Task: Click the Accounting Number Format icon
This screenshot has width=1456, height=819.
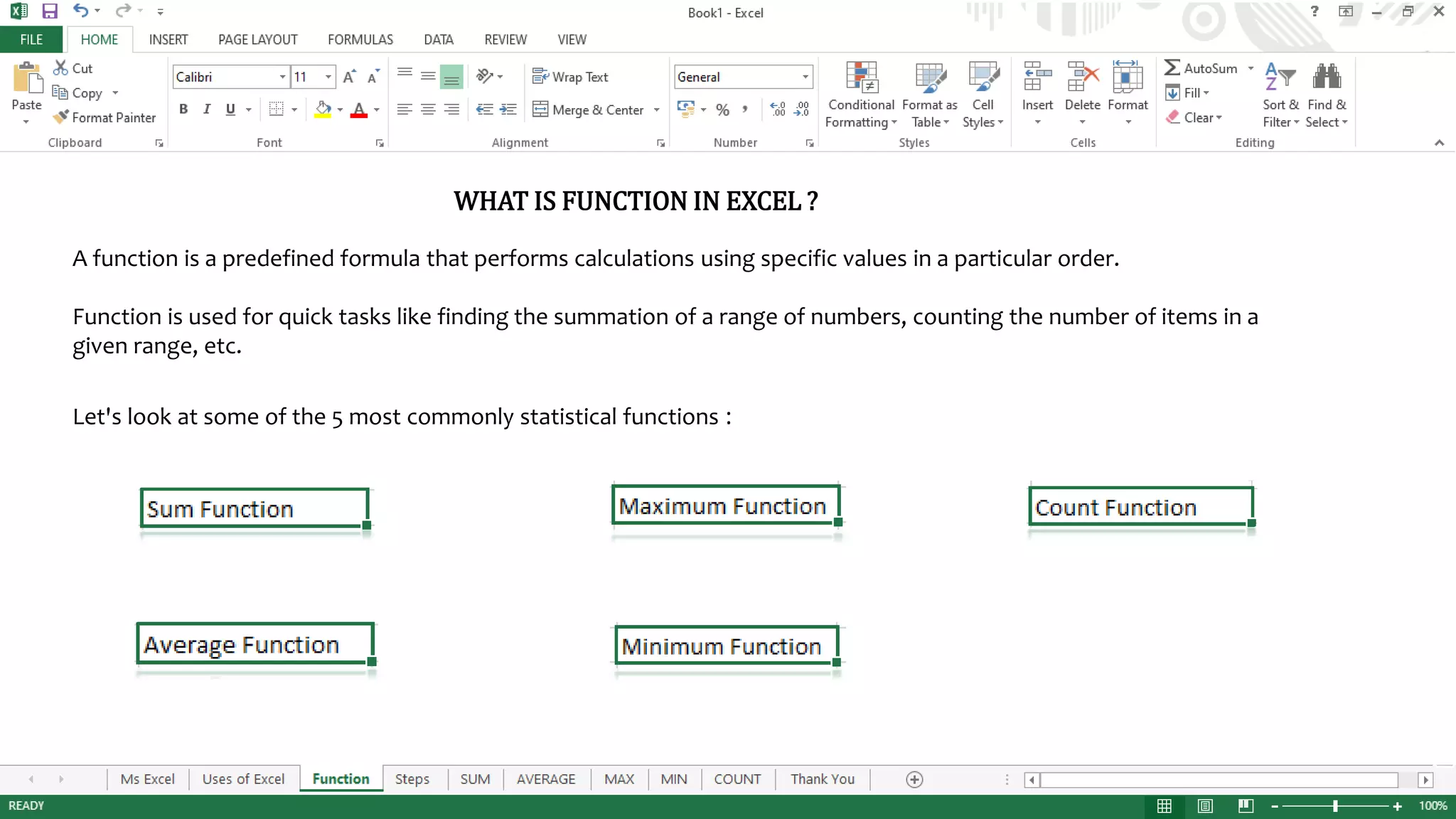Action: (x=685, y=109)
